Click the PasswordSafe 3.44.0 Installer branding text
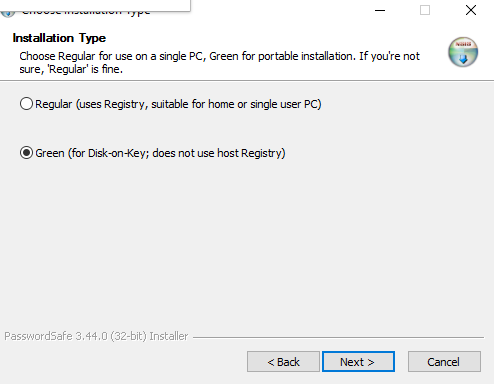This screenshot has height=384, width=496. [x=96, y=336]
